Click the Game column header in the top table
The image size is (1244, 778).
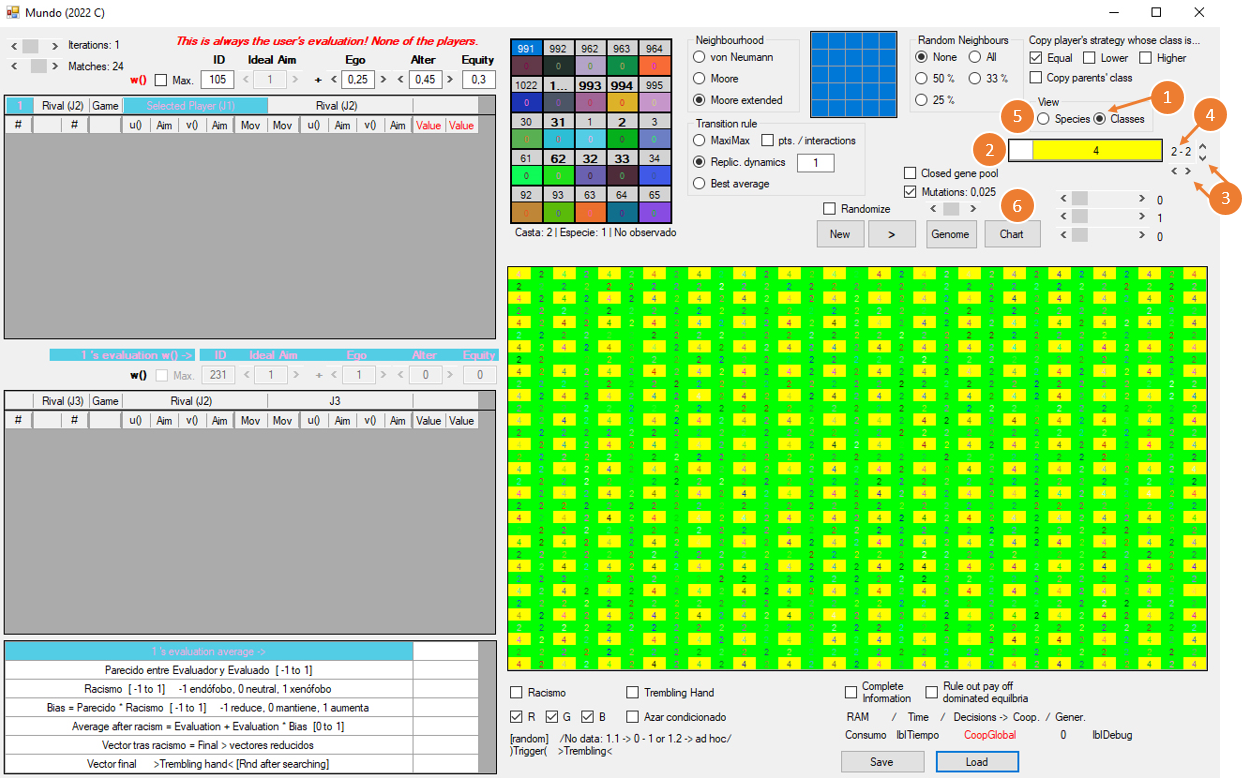coord(105,106)
